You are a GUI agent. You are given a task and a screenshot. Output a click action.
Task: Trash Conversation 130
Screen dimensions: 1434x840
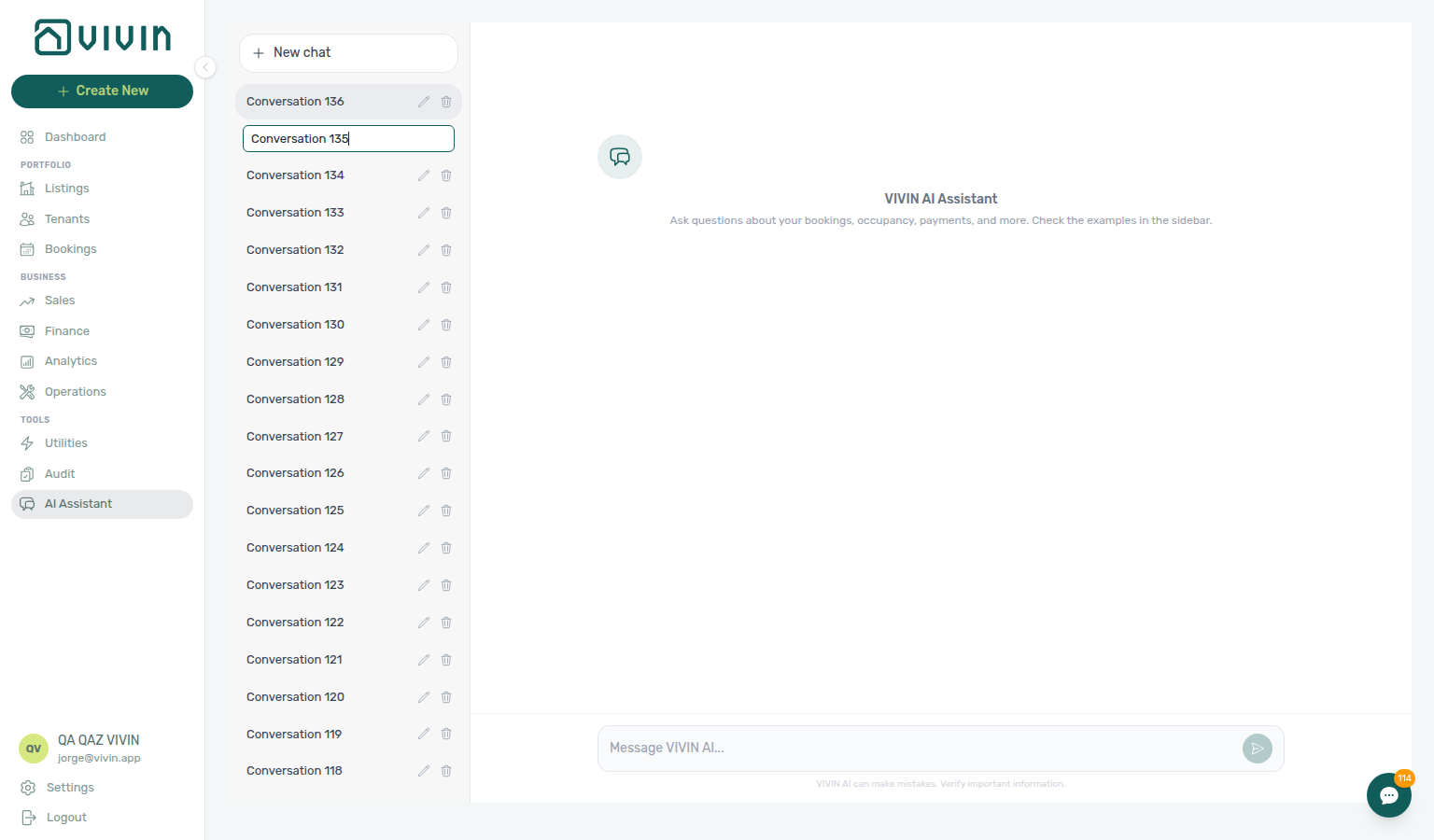click(446, 325)
